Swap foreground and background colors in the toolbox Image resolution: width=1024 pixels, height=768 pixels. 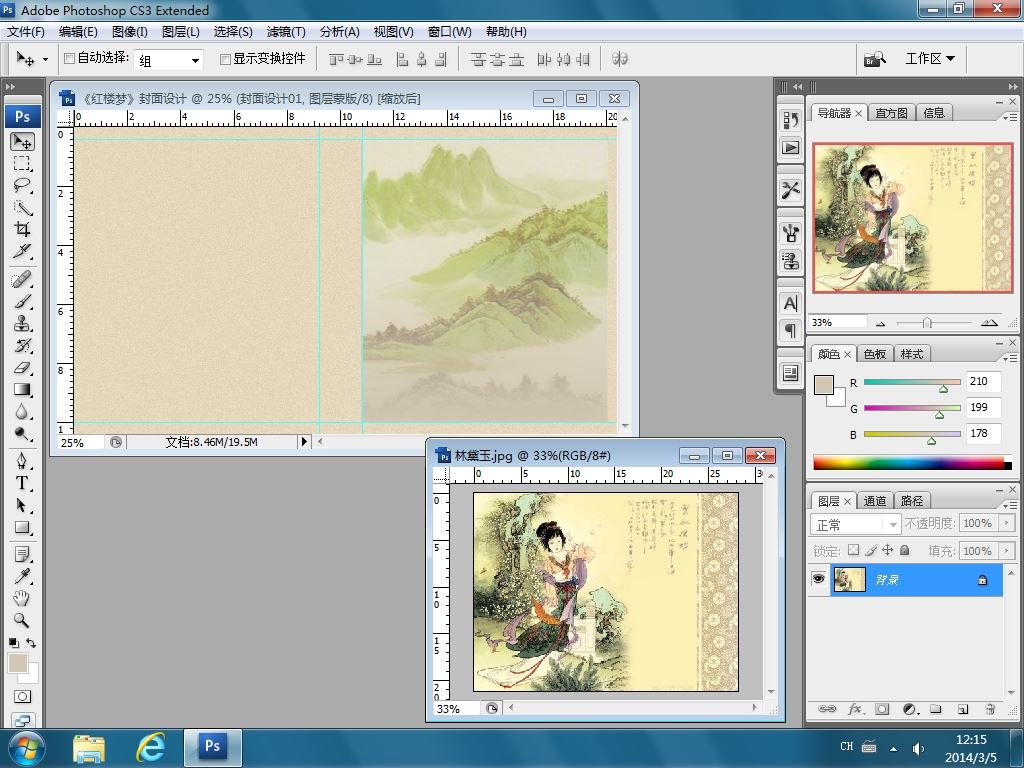click(x=31, y=643)
